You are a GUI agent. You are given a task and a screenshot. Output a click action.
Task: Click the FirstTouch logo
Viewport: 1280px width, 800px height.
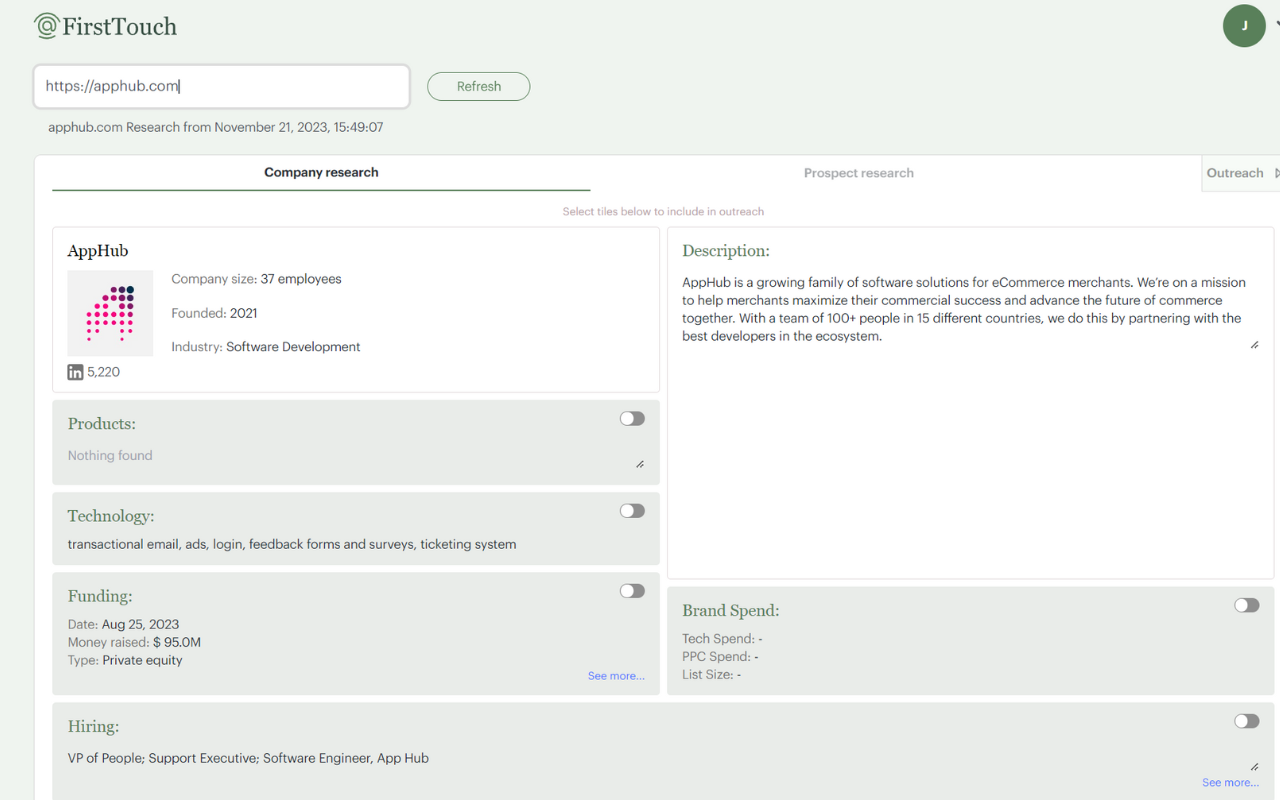click(105, 26)
